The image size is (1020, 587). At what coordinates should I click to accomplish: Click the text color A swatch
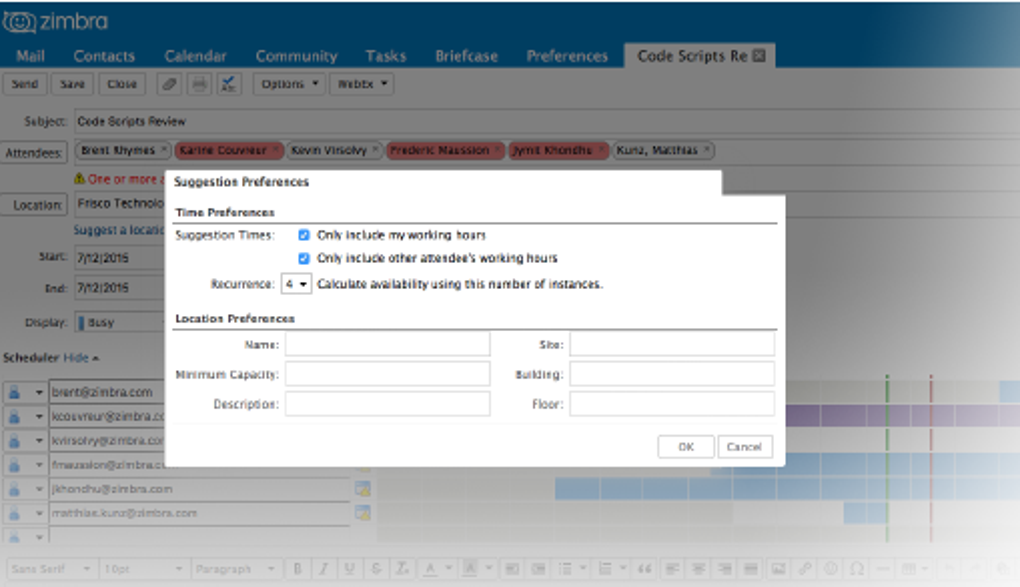pyautogui.click(x=429, y=569)
